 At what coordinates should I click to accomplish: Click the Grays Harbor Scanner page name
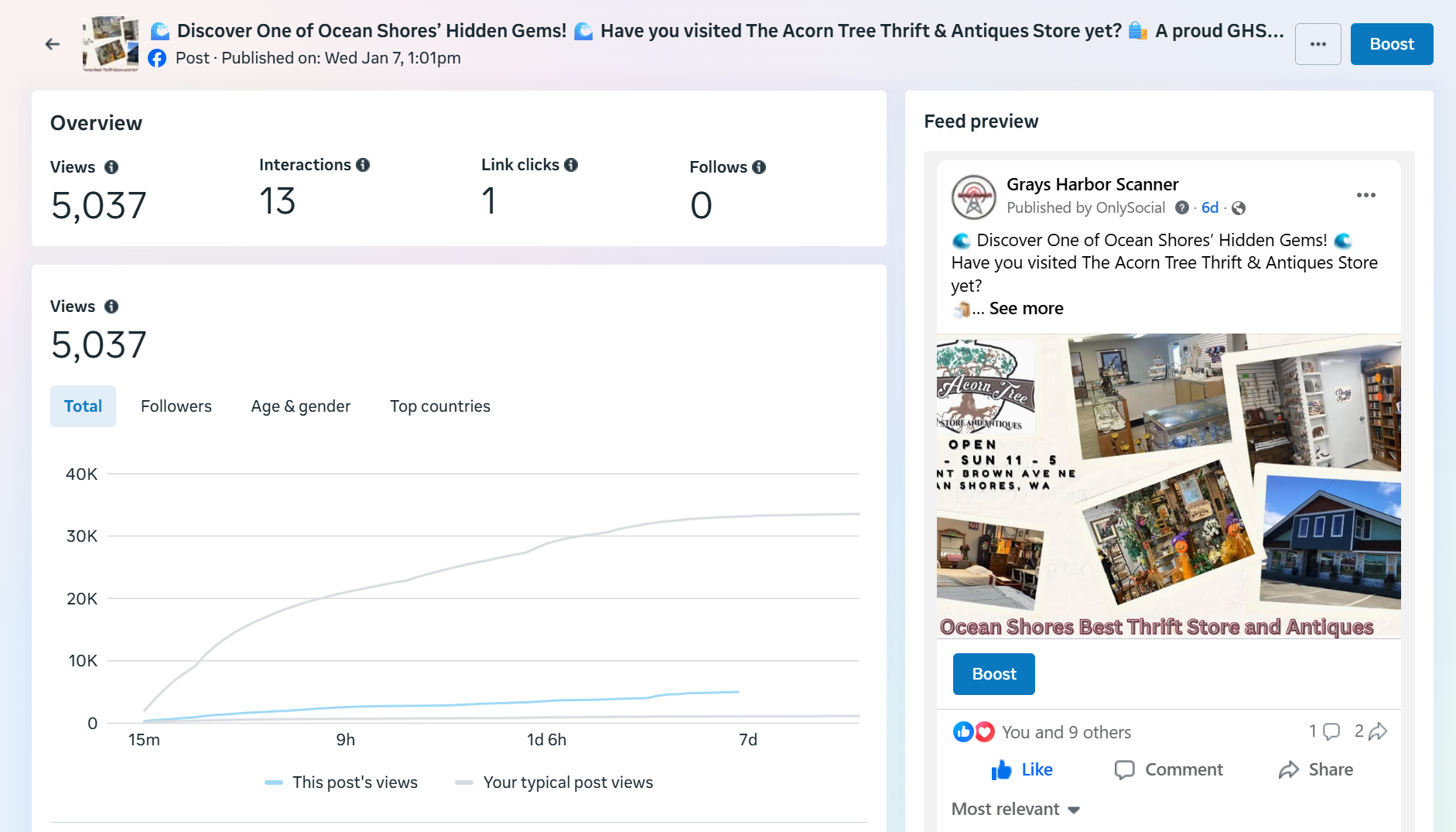(1092, 184)
